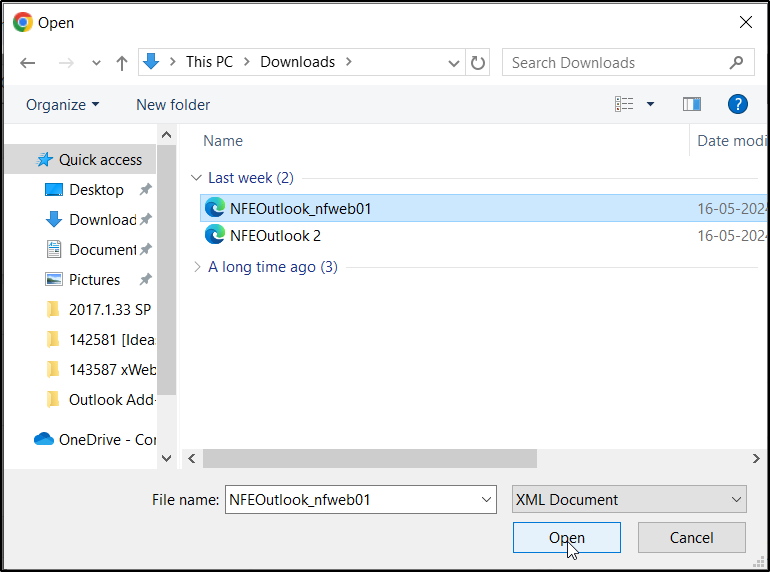The height and width of the screenshot is (572, 770).
Task: Expand the chevron before This PC breadcrumb
Action: (172, 62)
